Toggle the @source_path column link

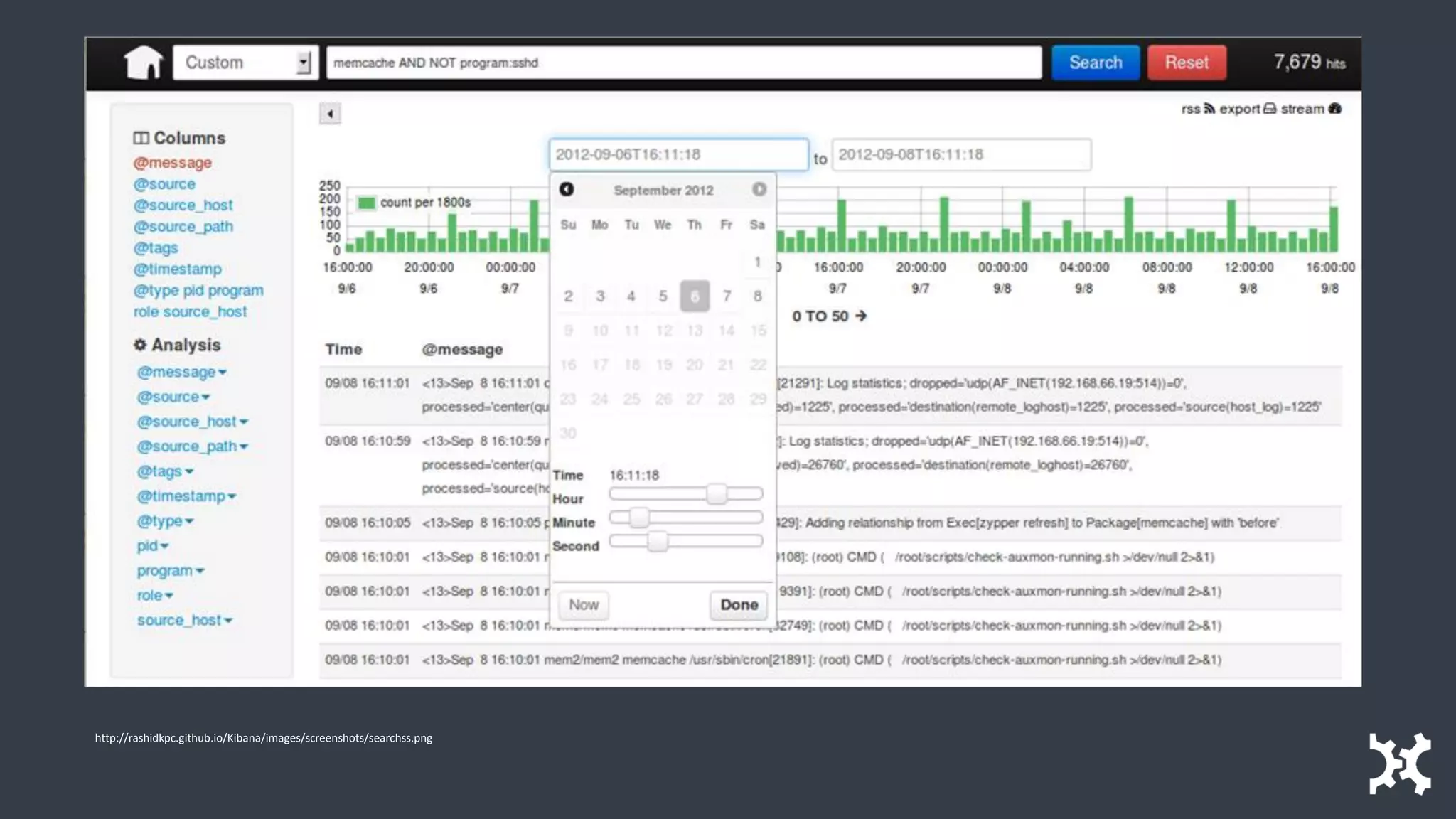pyautogui.click(x=183, y=227)
